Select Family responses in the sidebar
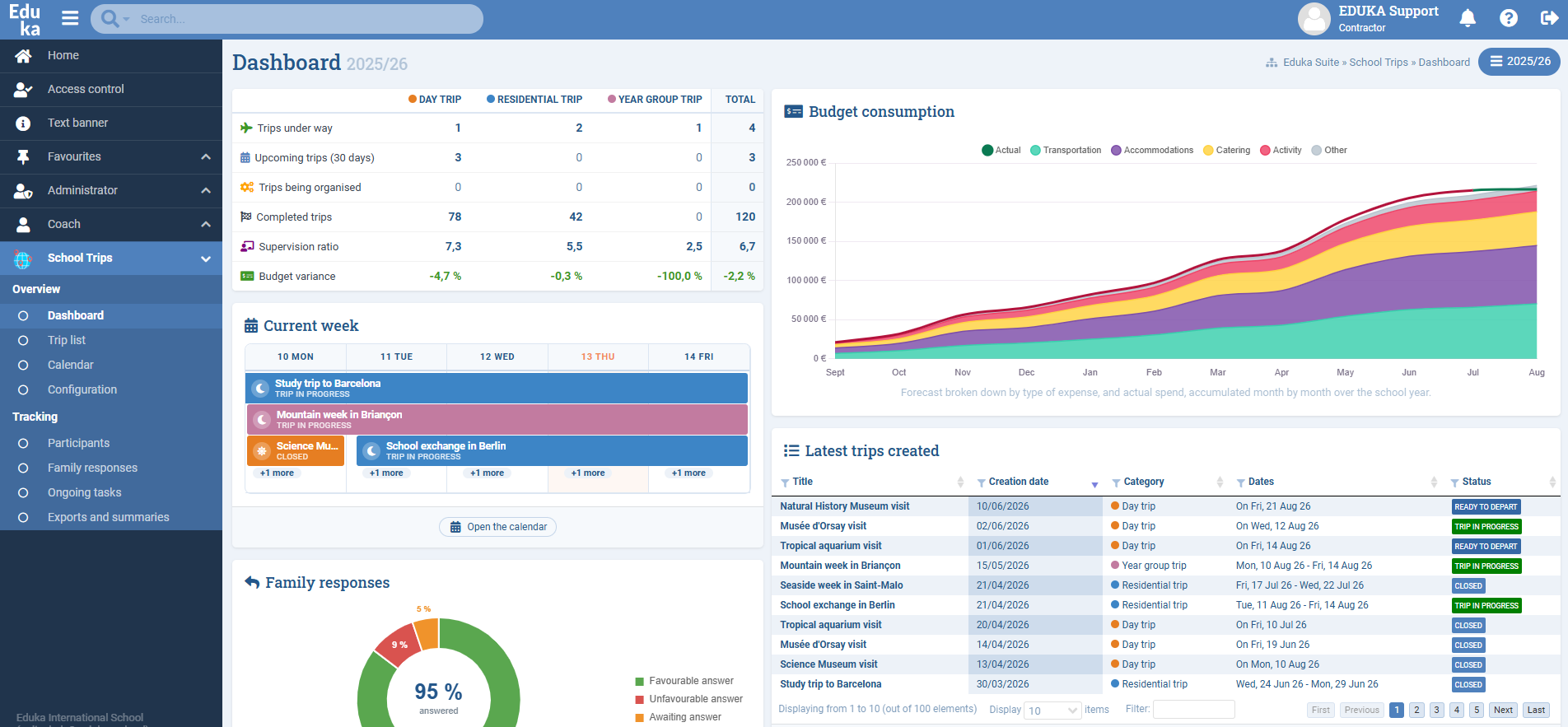This screenshot has width=1568, height=727. pyautogui.click(x=92, y=468)
